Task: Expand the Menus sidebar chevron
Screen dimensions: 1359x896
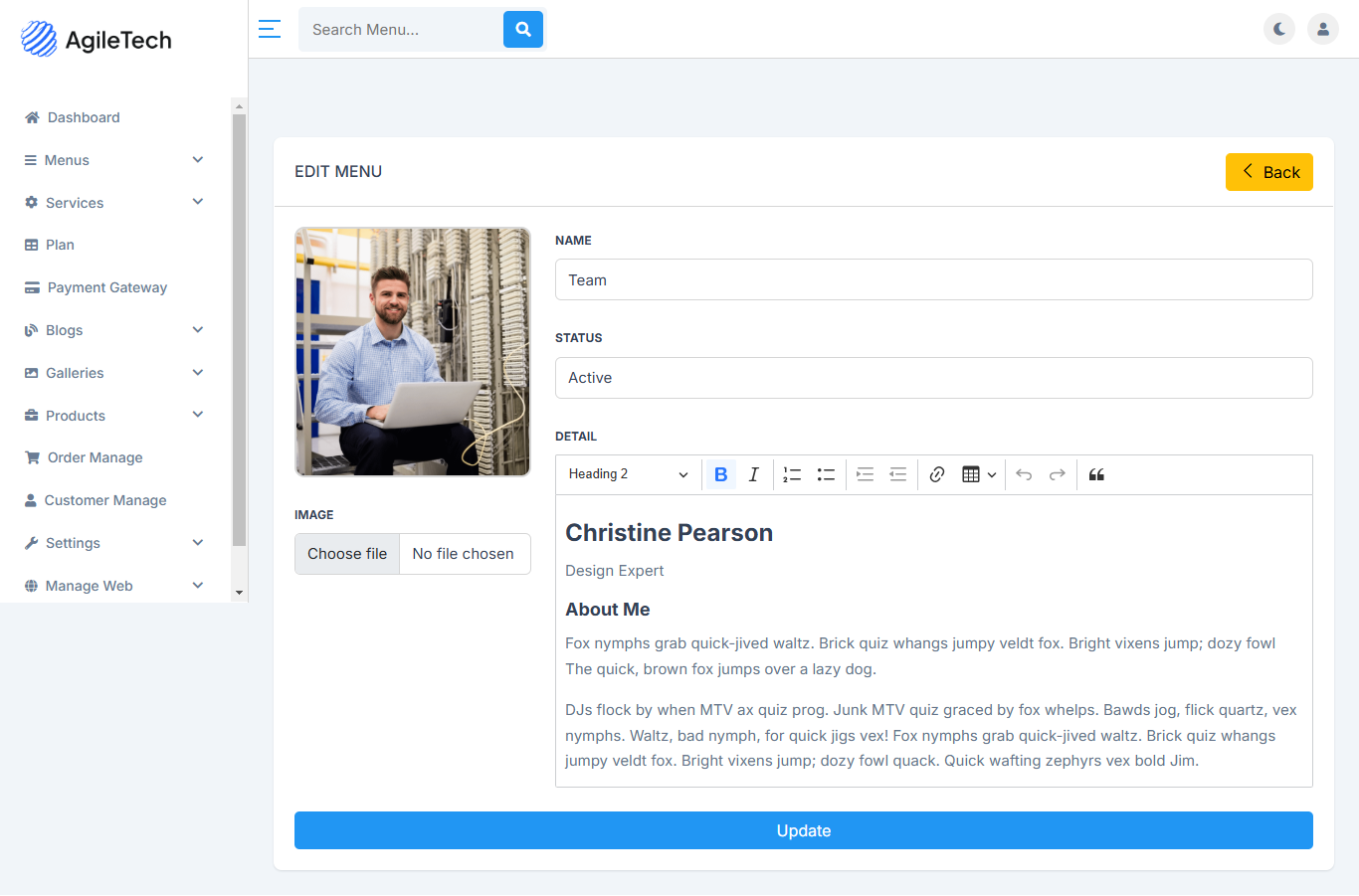Action: click(198, 159)
